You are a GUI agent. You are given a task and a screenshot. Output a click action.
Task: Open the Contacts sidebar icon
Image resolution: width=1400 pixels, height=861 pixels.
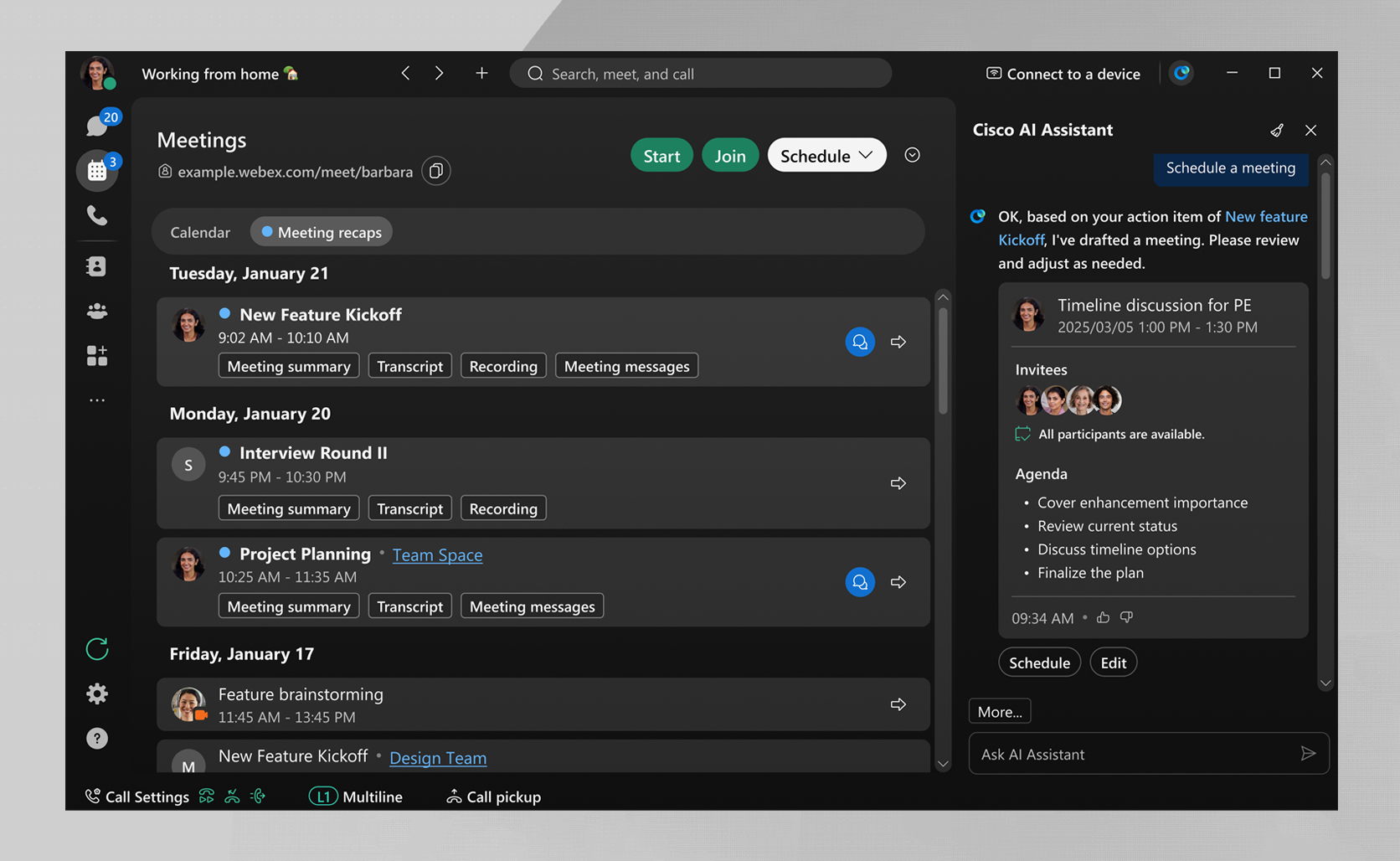click(x=97, y=266)
